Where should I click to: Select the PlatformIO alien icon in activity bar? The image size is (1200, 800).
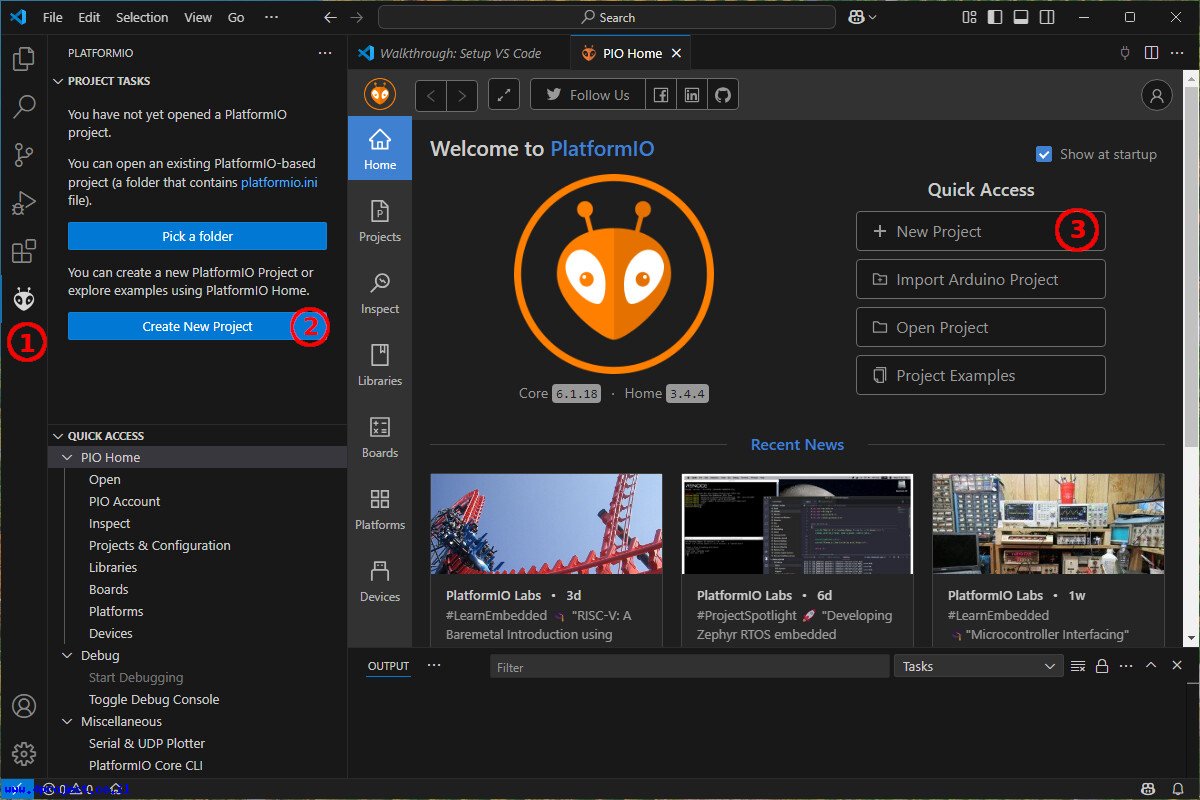pos(24,298)
